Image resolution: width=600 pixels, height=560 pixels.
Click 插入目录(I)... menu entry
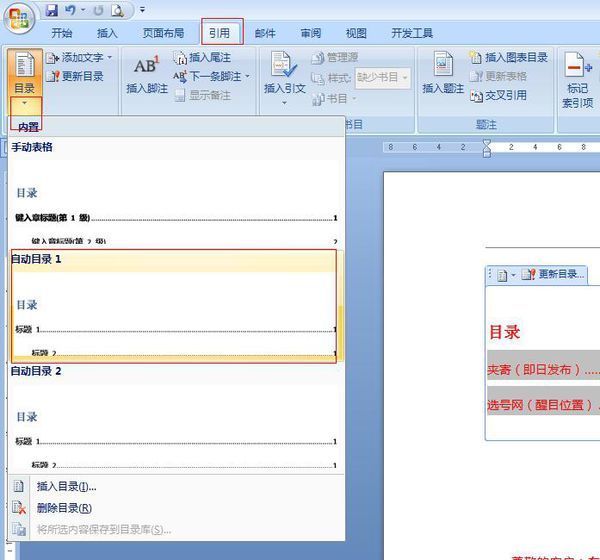point(67,487)
